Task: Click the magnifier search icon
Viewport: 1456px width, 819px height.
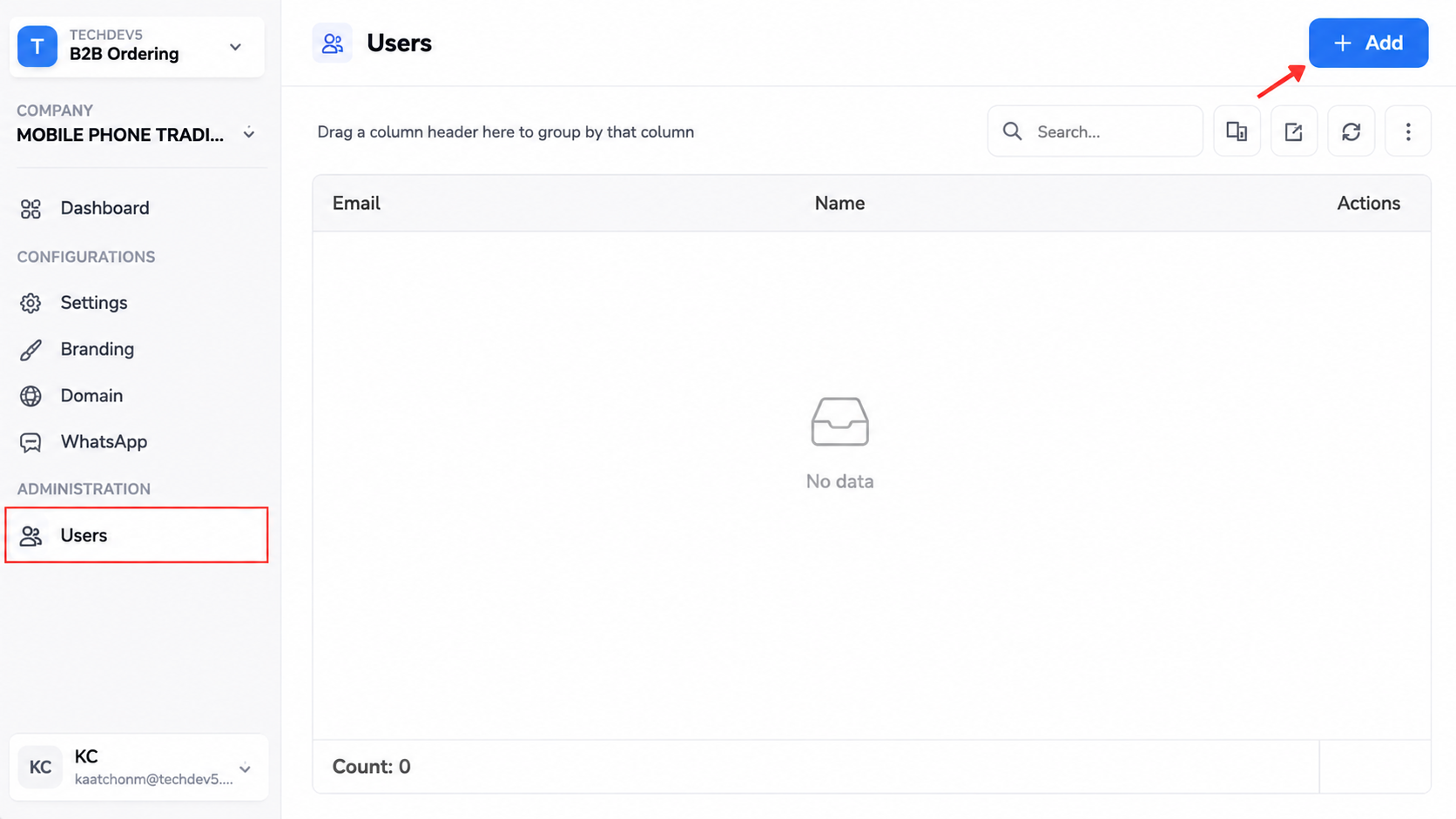Action: [1012, 131]
